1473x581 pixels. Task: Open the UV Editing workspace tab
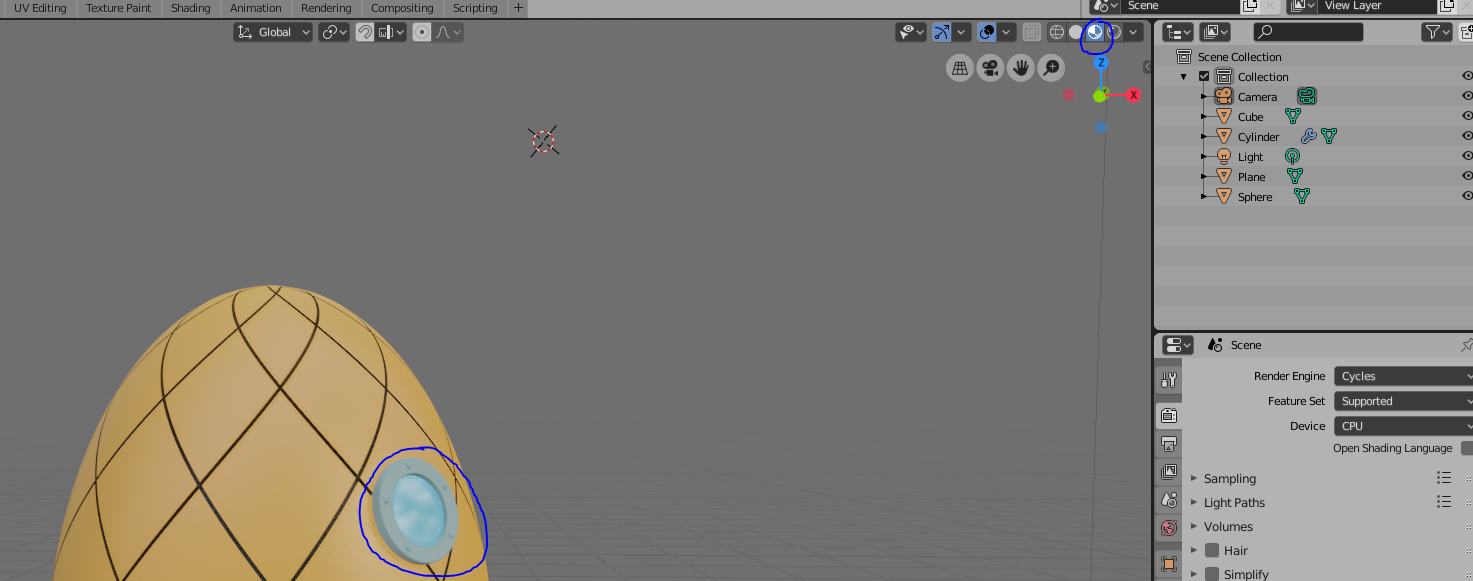pyautogui.click(x=40, y=8)
